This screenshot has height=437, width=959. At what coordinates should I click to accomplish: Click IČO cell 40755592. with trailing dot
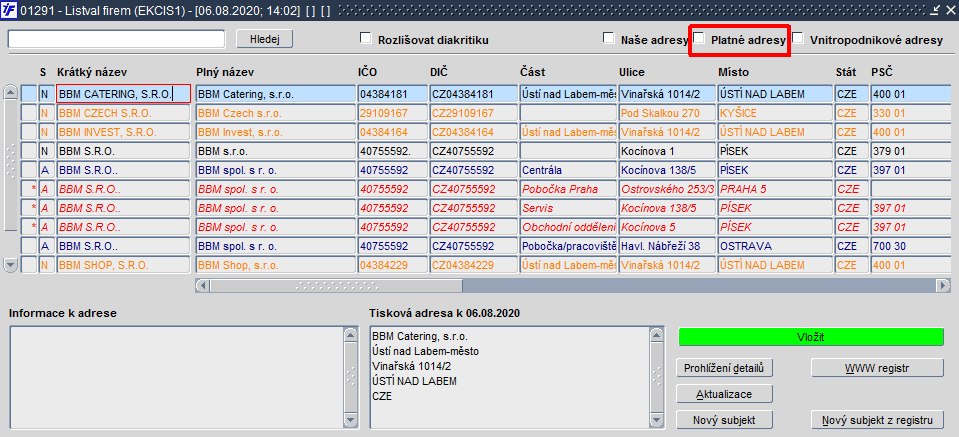click(392, 151)
